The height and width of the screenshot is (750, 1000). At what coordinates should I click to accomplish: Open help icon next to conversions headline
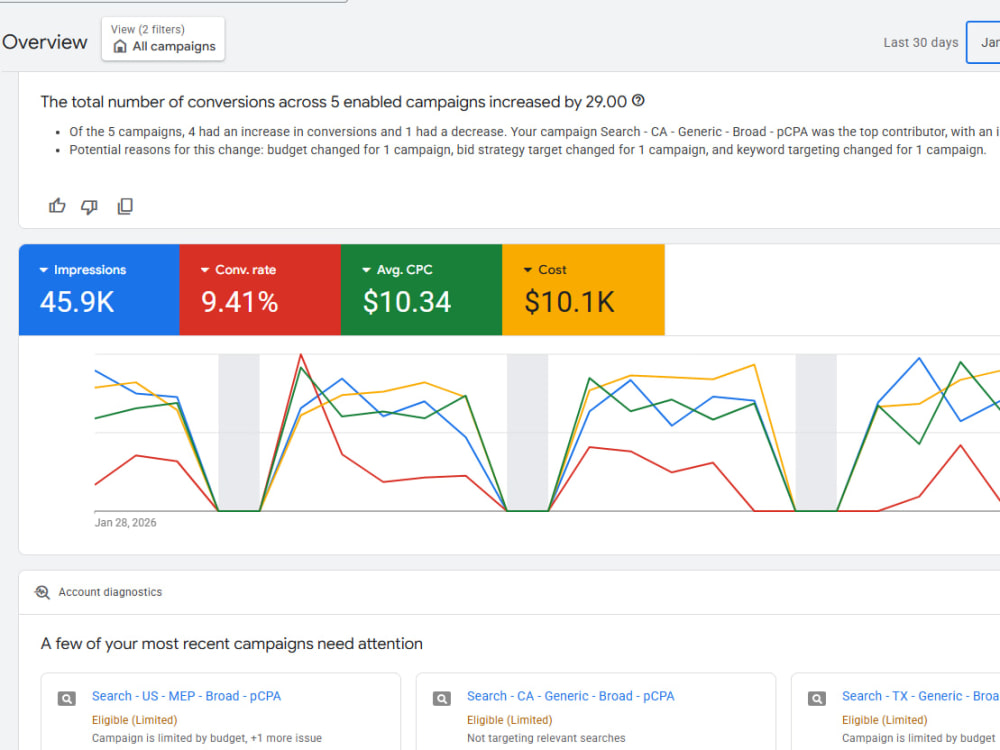(638, 101)
